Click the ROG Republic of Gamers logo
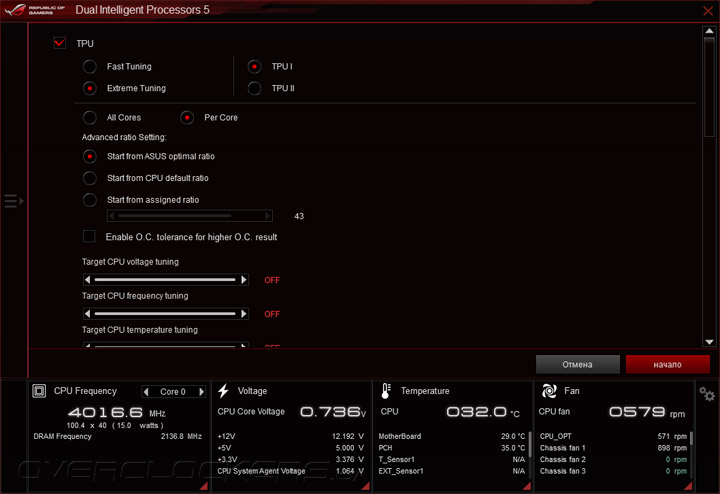Viewport: 720px width, 494px height. [x=34, y=10]
